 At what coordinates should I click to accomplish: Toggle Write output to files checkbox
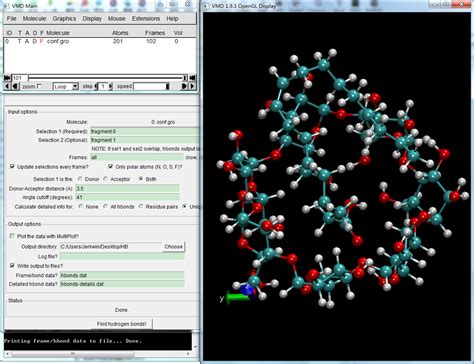point(12,266)
